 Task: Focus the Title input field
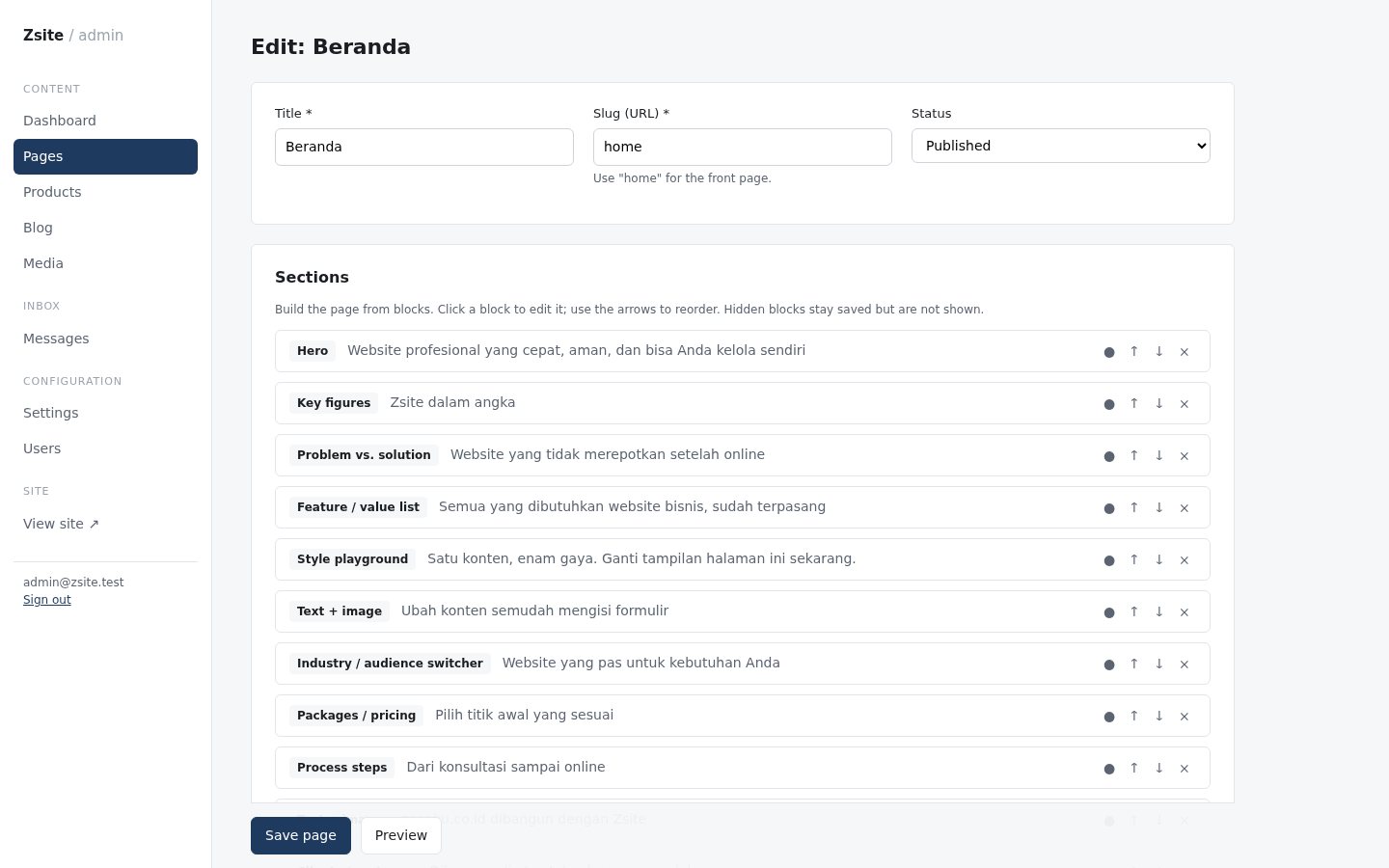424,147
